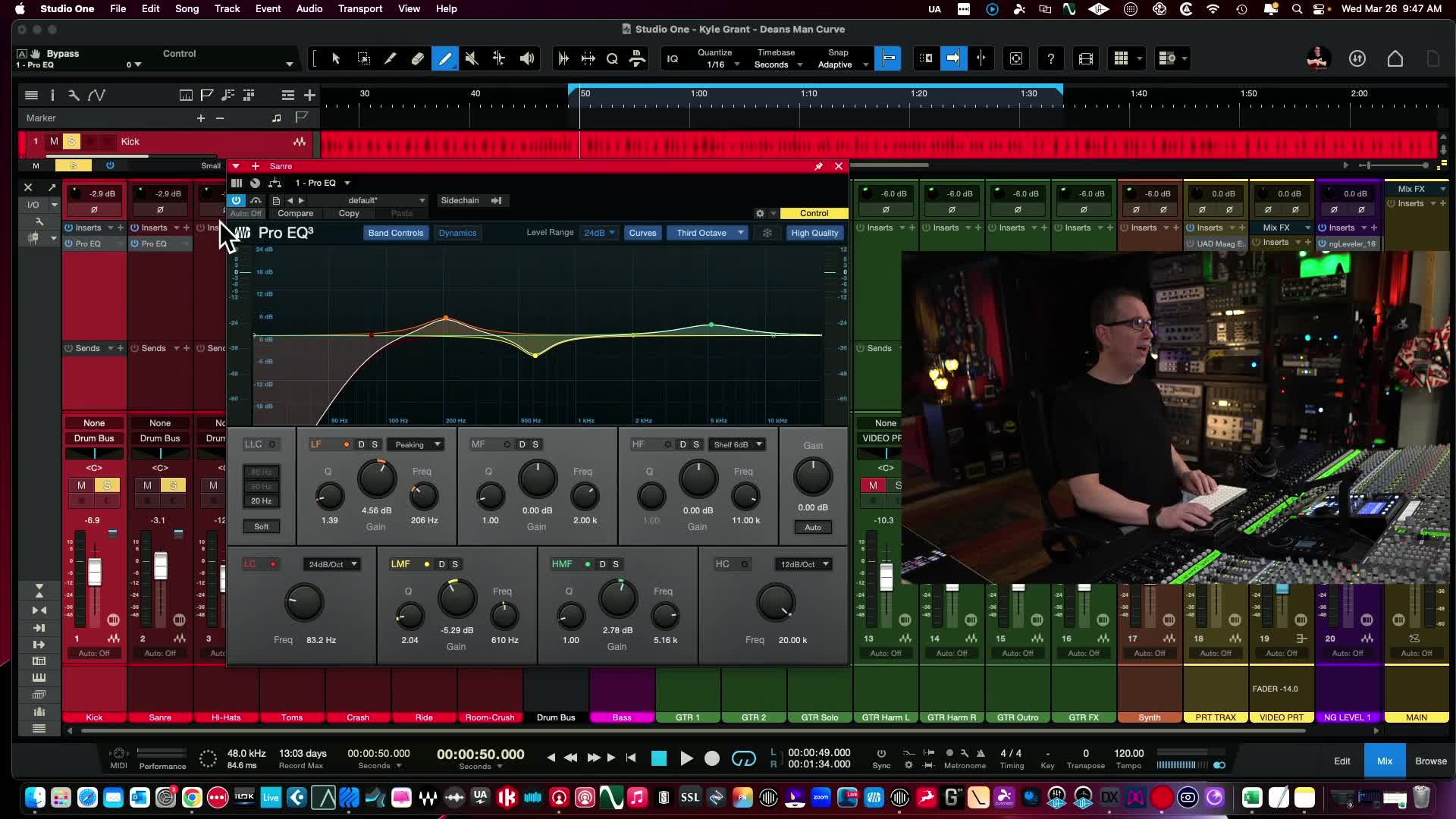Open the Transport menu
The width and height of the screenshot is (1456, 819).
(x=360, y=8)
